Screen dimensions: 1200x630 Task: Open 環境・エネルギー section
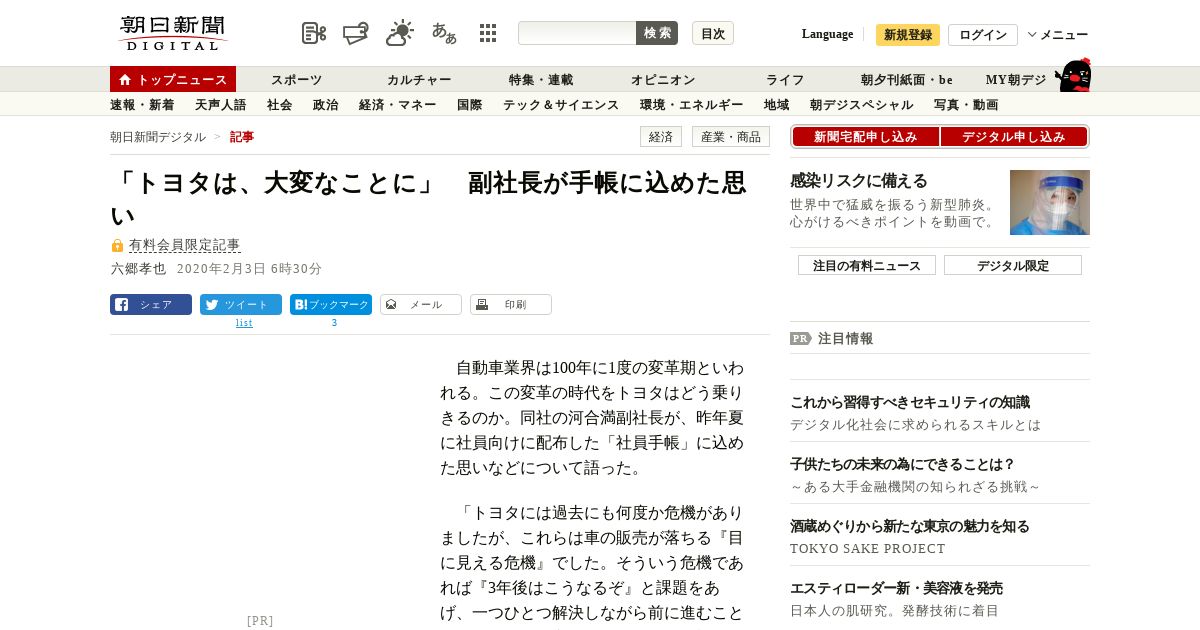coord(691,105)
